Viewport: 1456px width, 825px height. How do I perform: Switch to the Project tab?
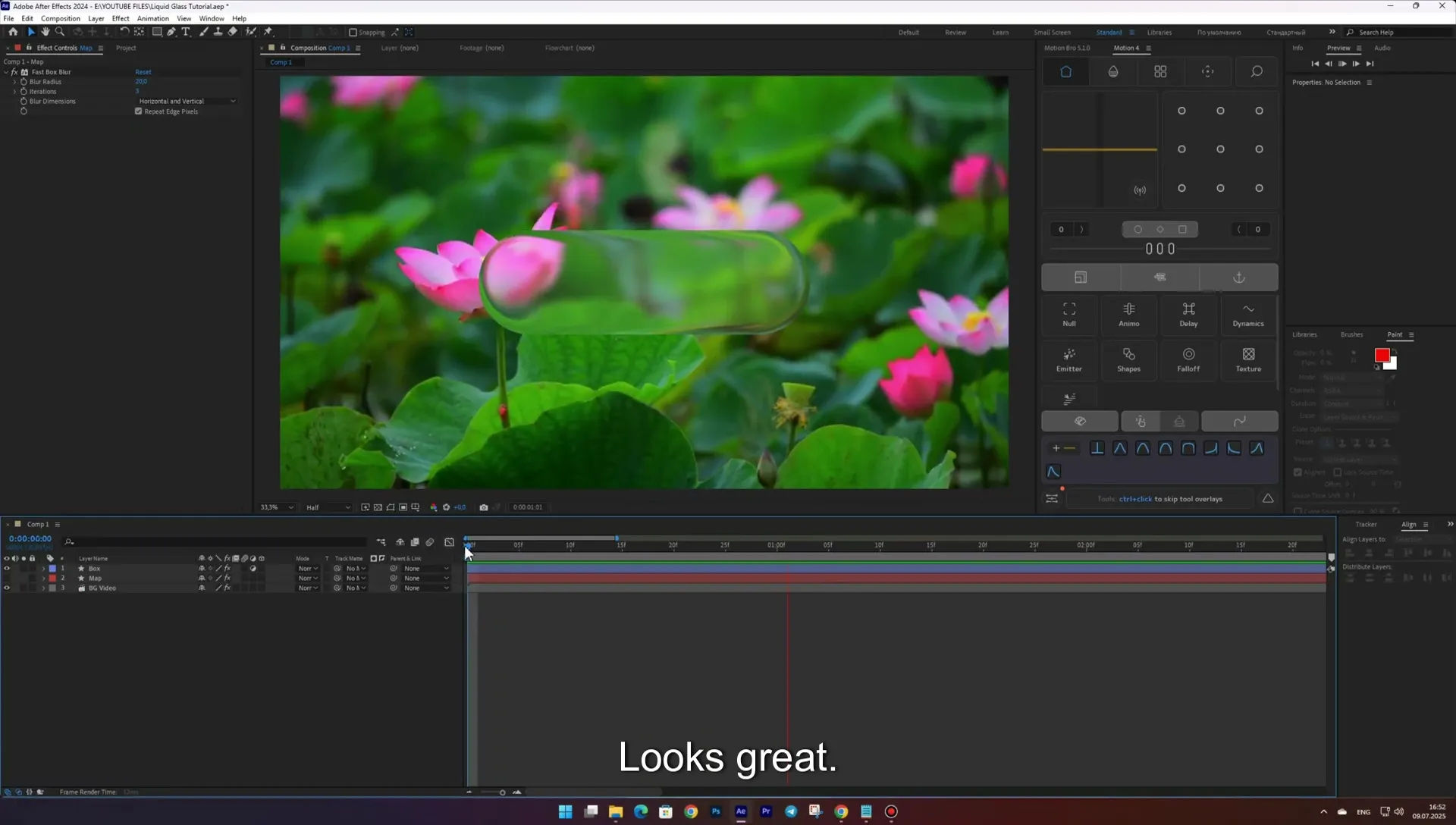pos(126,48)
